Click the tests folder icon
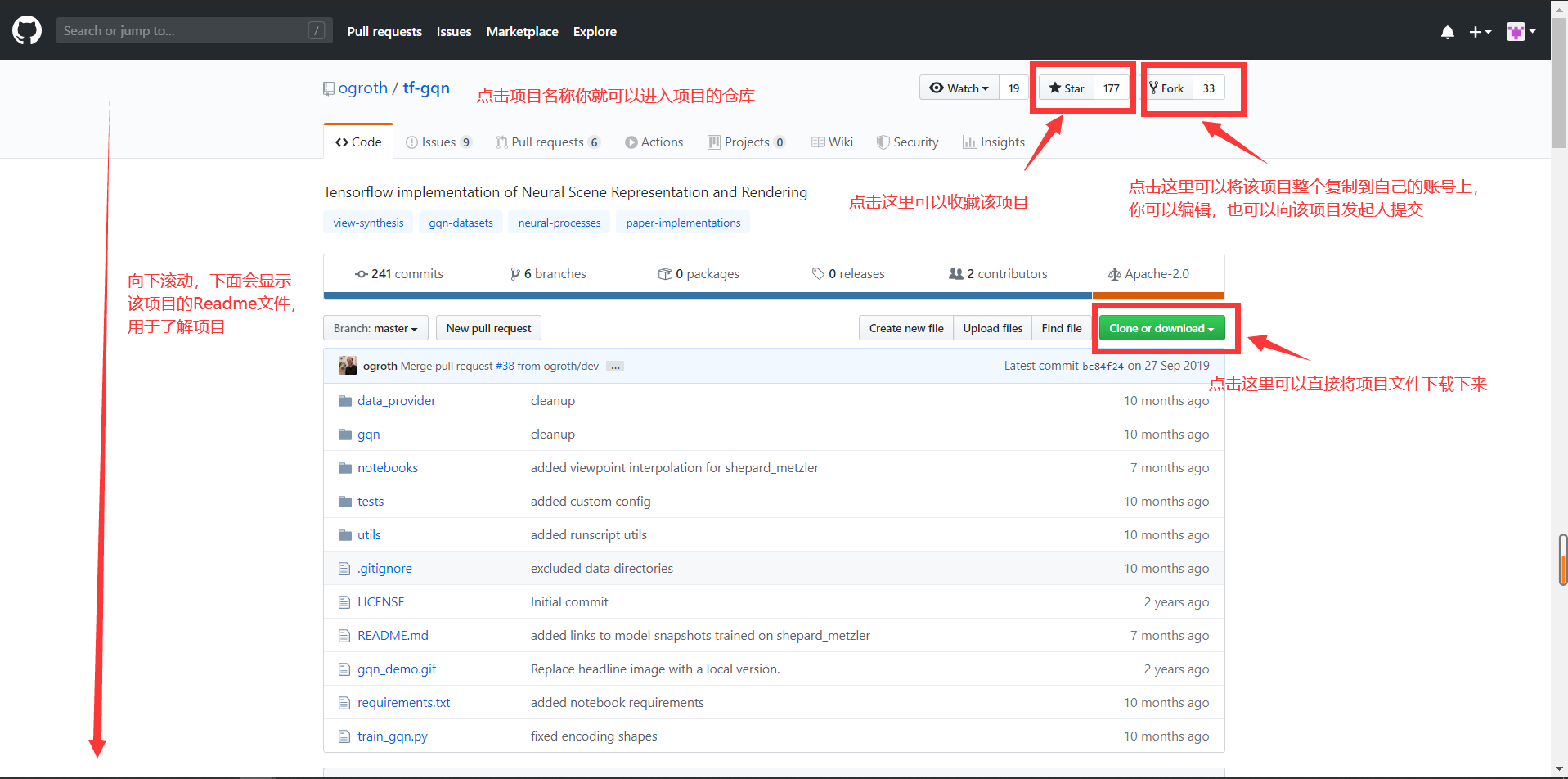The height and width of the screenshot is (779, 1568). click(345, 502)
